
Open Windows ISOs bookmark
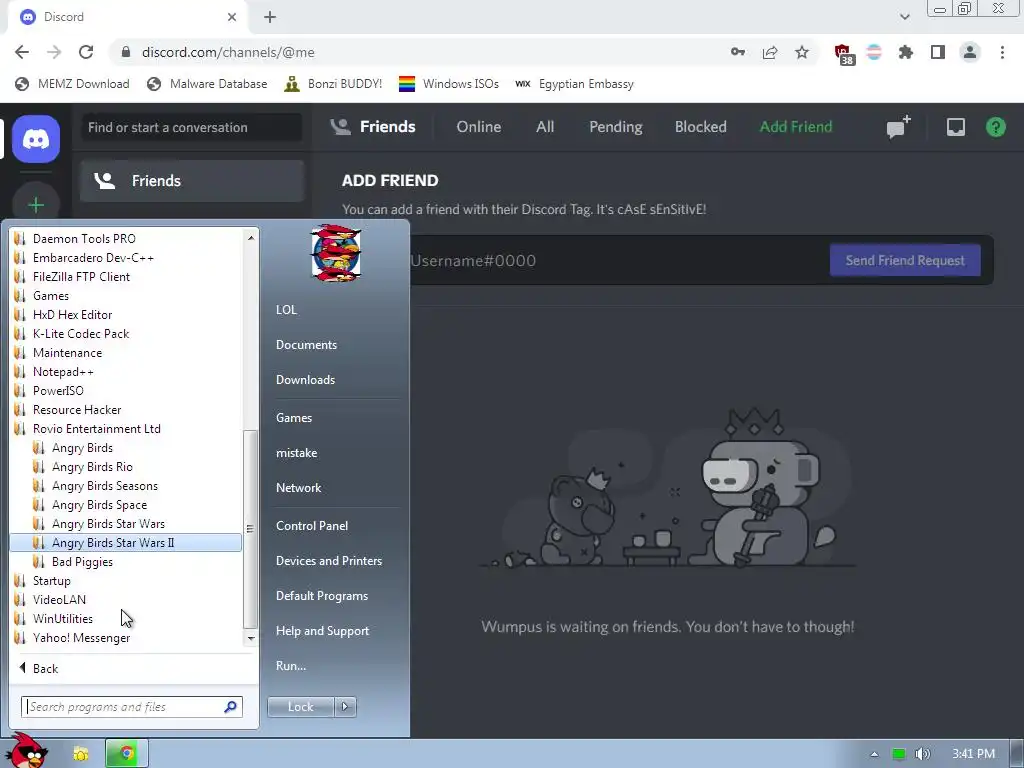tap(449, 84)
